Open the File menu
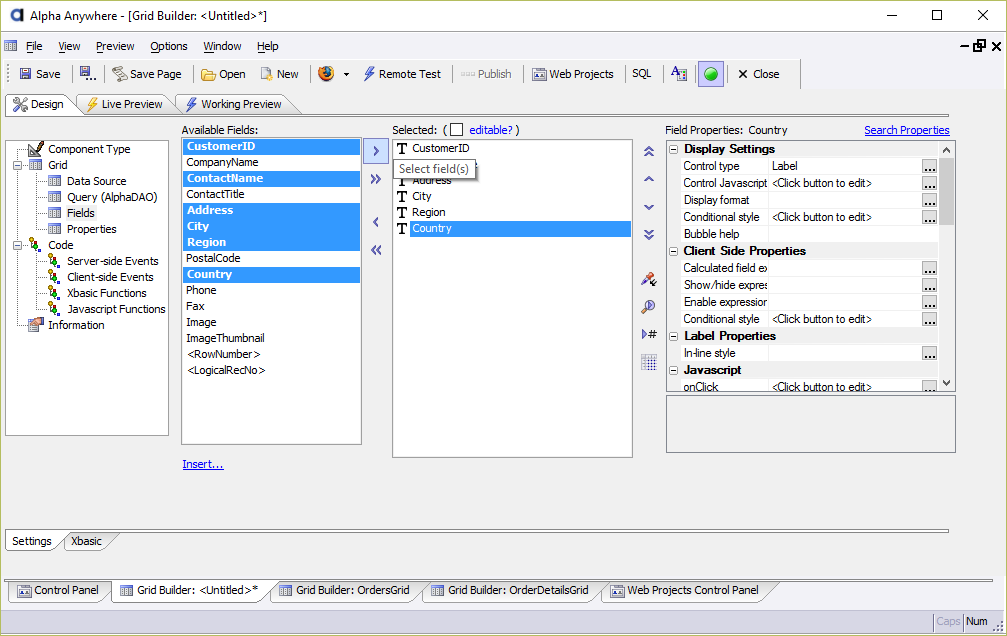 point(34,46)
